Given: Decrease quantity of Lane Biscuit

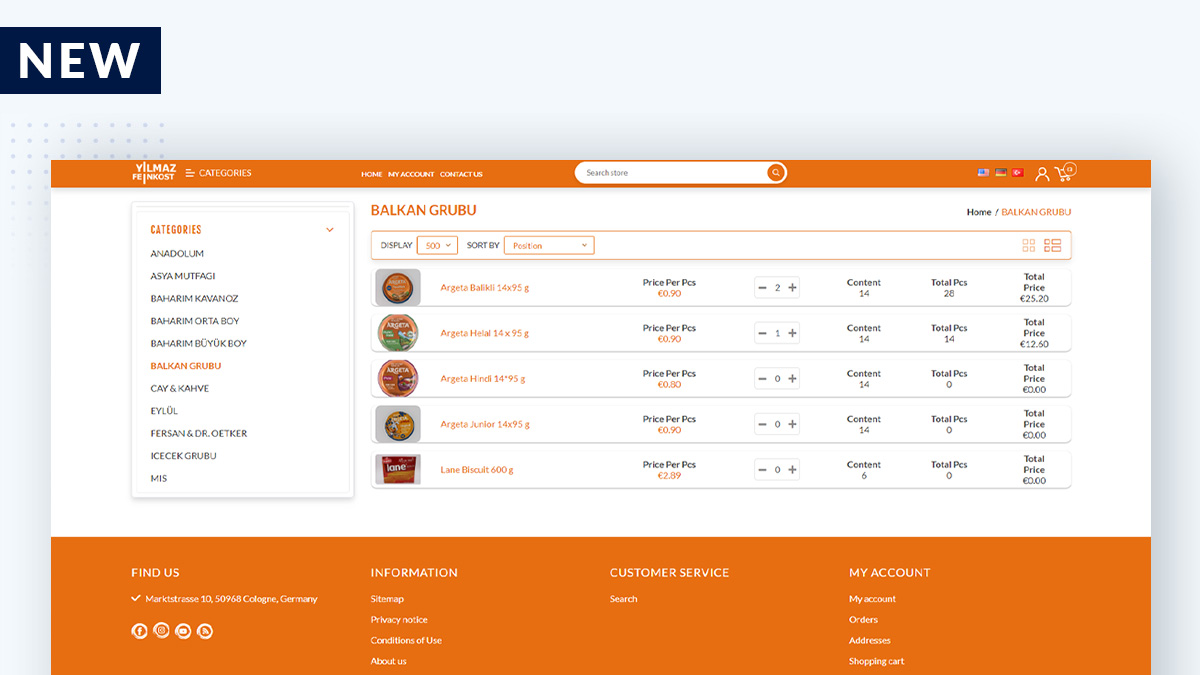Looking at the screenshot, I should 763,470.
